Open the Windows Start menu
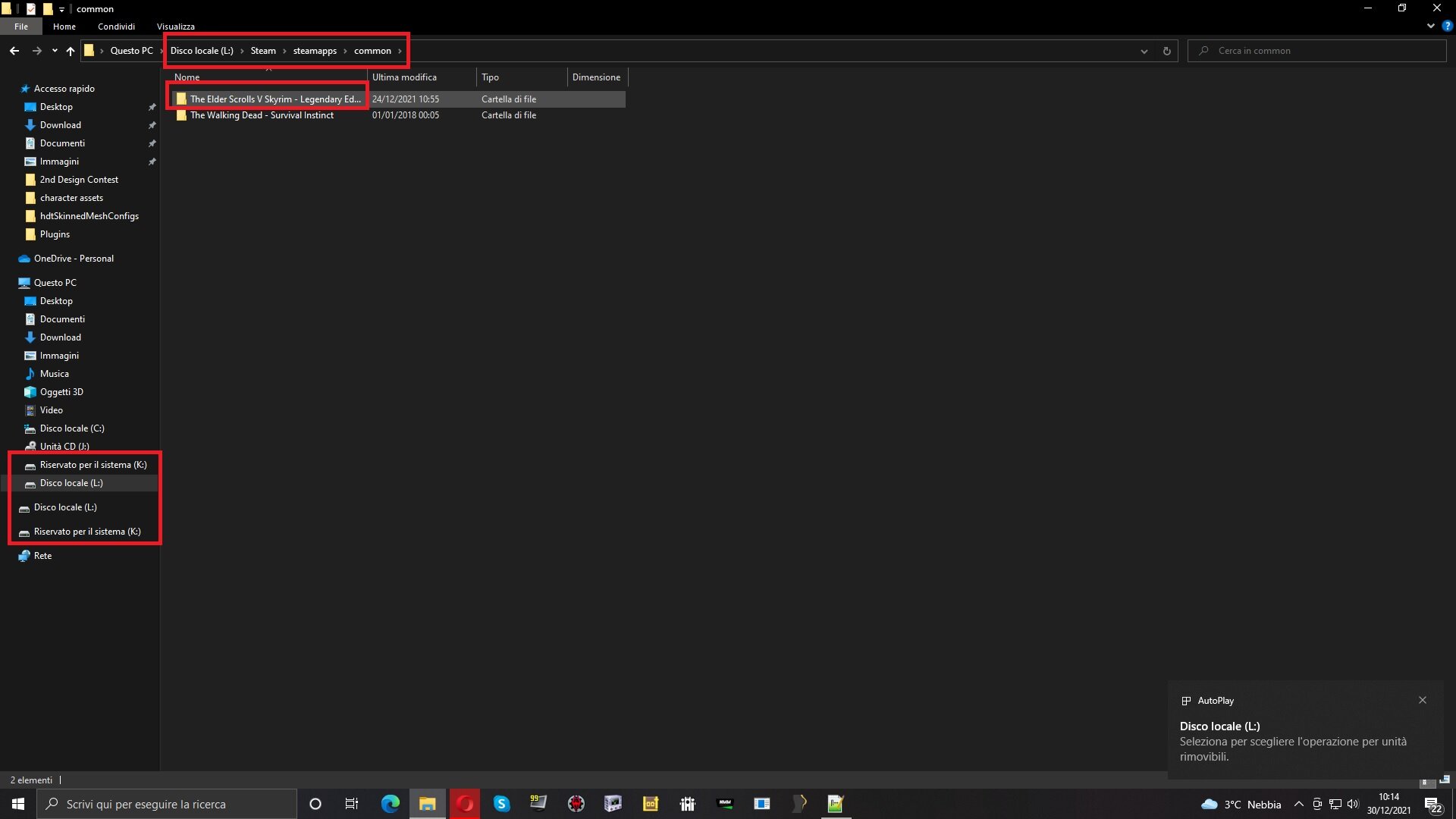1456x819 pixels. [18, 804]
